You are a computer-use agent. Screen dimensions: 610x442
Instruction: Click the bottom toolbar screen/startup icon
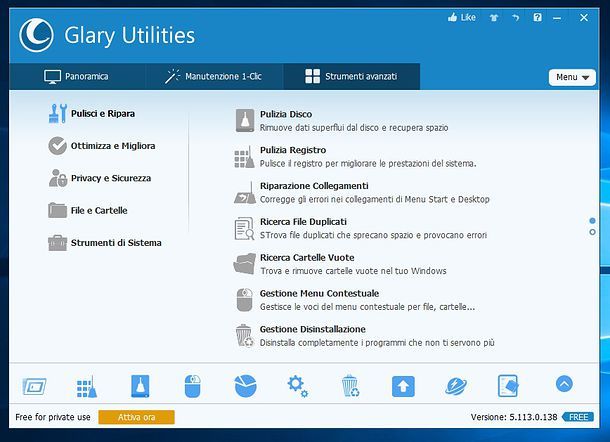34,386
